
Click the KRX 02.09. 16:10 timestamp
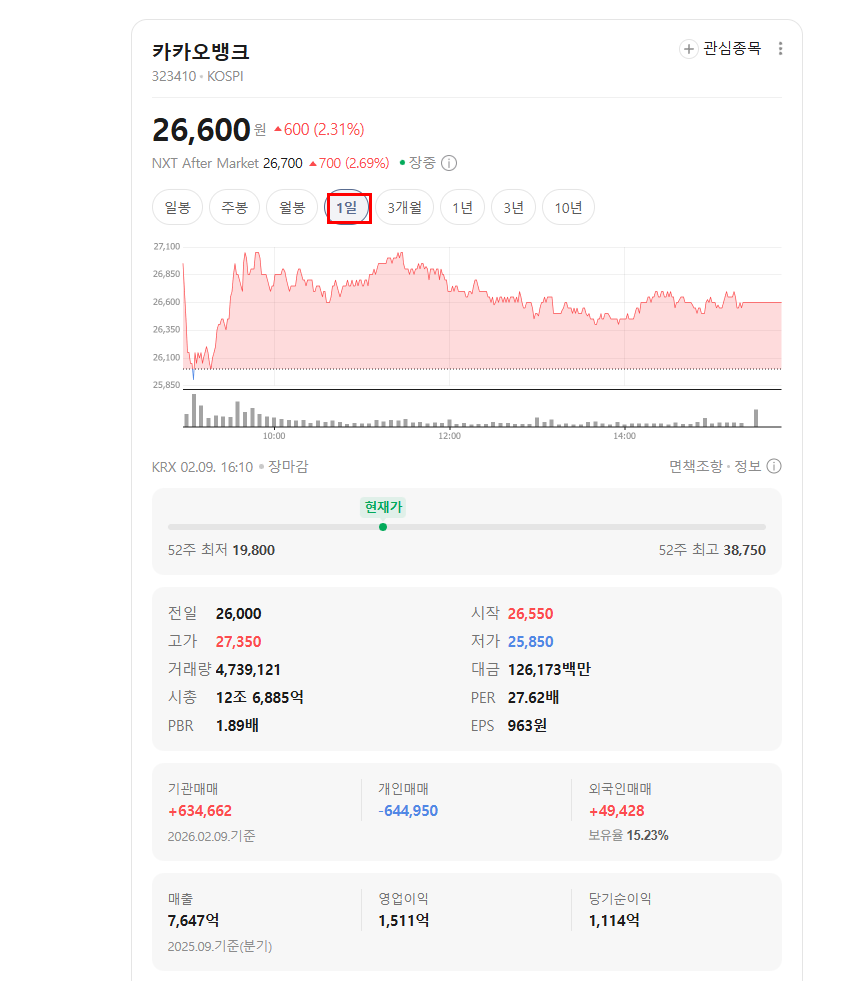pyautogui.click(x=203, y=467)
